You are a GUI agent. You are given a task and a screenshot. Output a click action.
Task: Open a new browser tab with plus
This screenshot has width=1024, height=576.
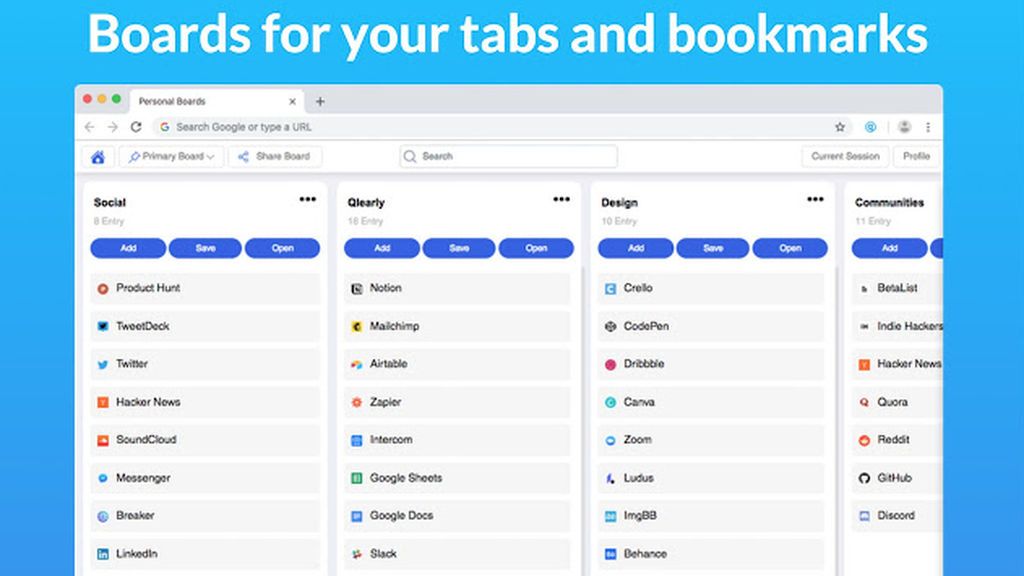click(320, 101)
